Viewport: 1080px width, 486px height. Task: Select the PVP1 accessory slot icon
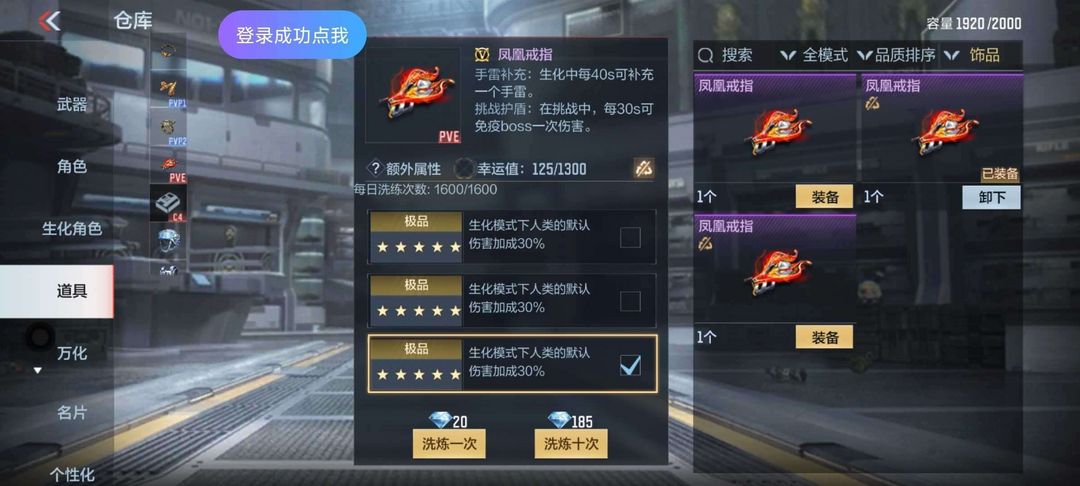click(168, 92)
